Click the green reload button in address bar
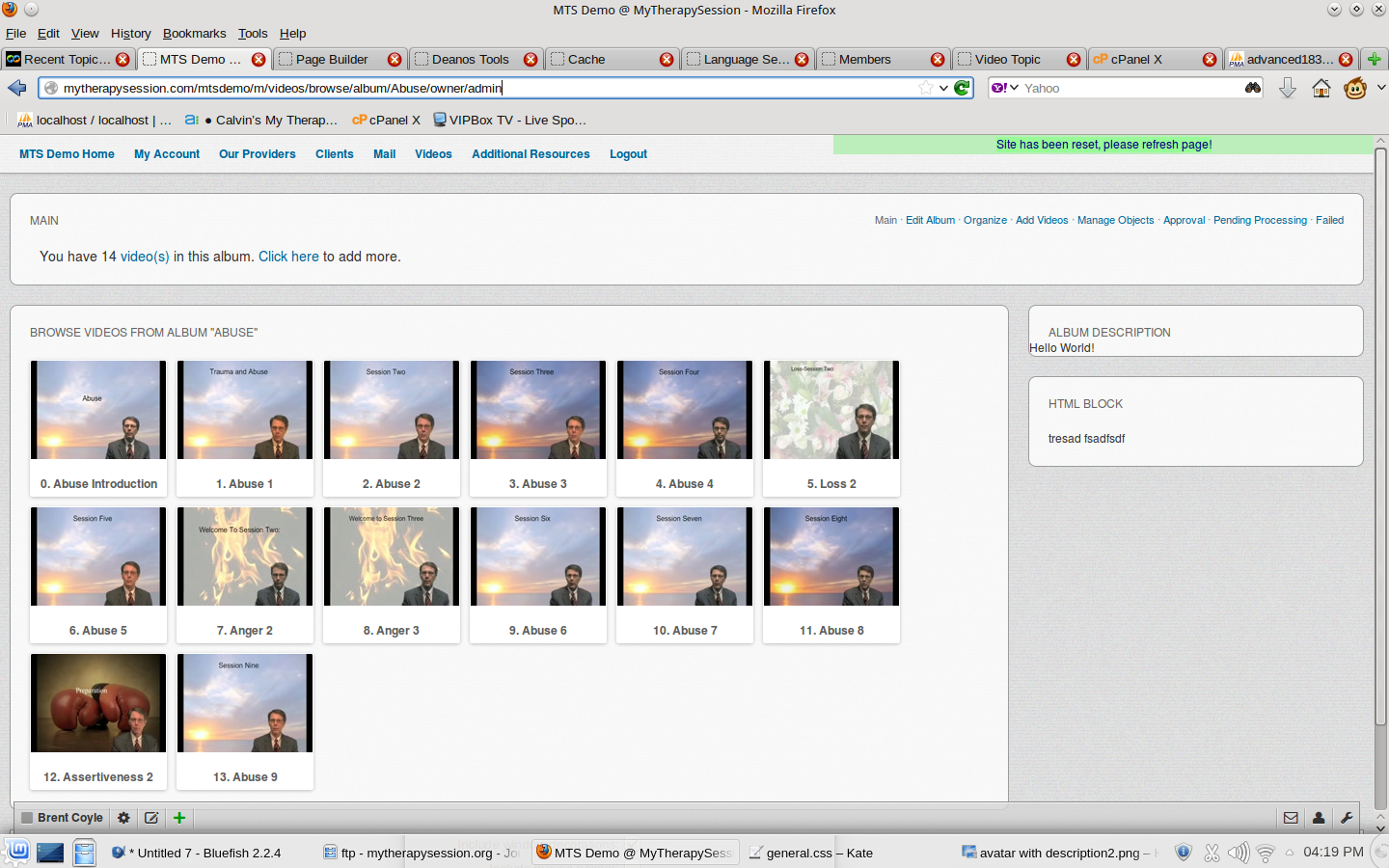Screen dimensions: 1389x868 pos(962,88)
